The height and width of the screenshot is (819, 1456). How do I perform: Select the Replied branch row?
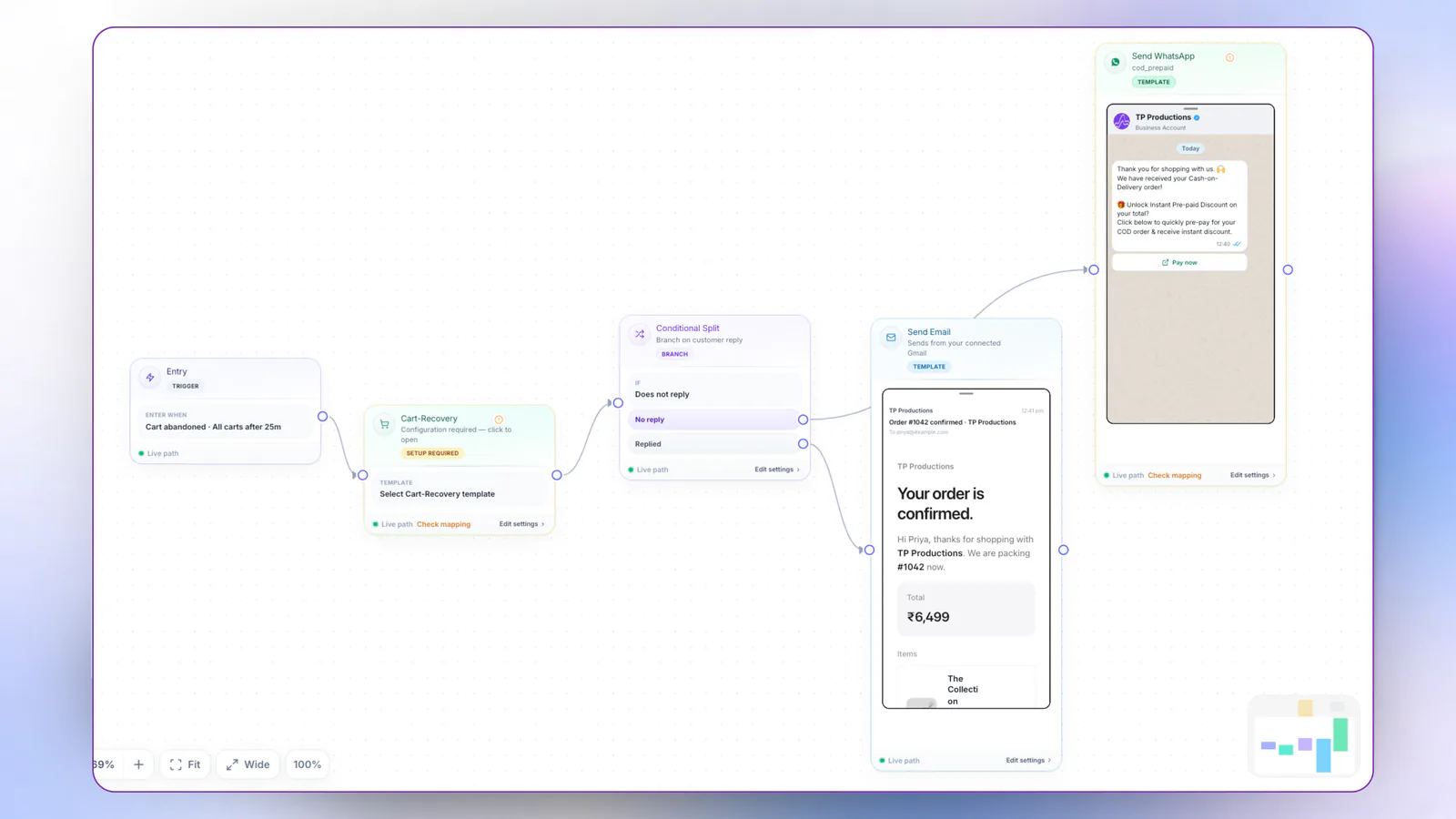[714, 444]
